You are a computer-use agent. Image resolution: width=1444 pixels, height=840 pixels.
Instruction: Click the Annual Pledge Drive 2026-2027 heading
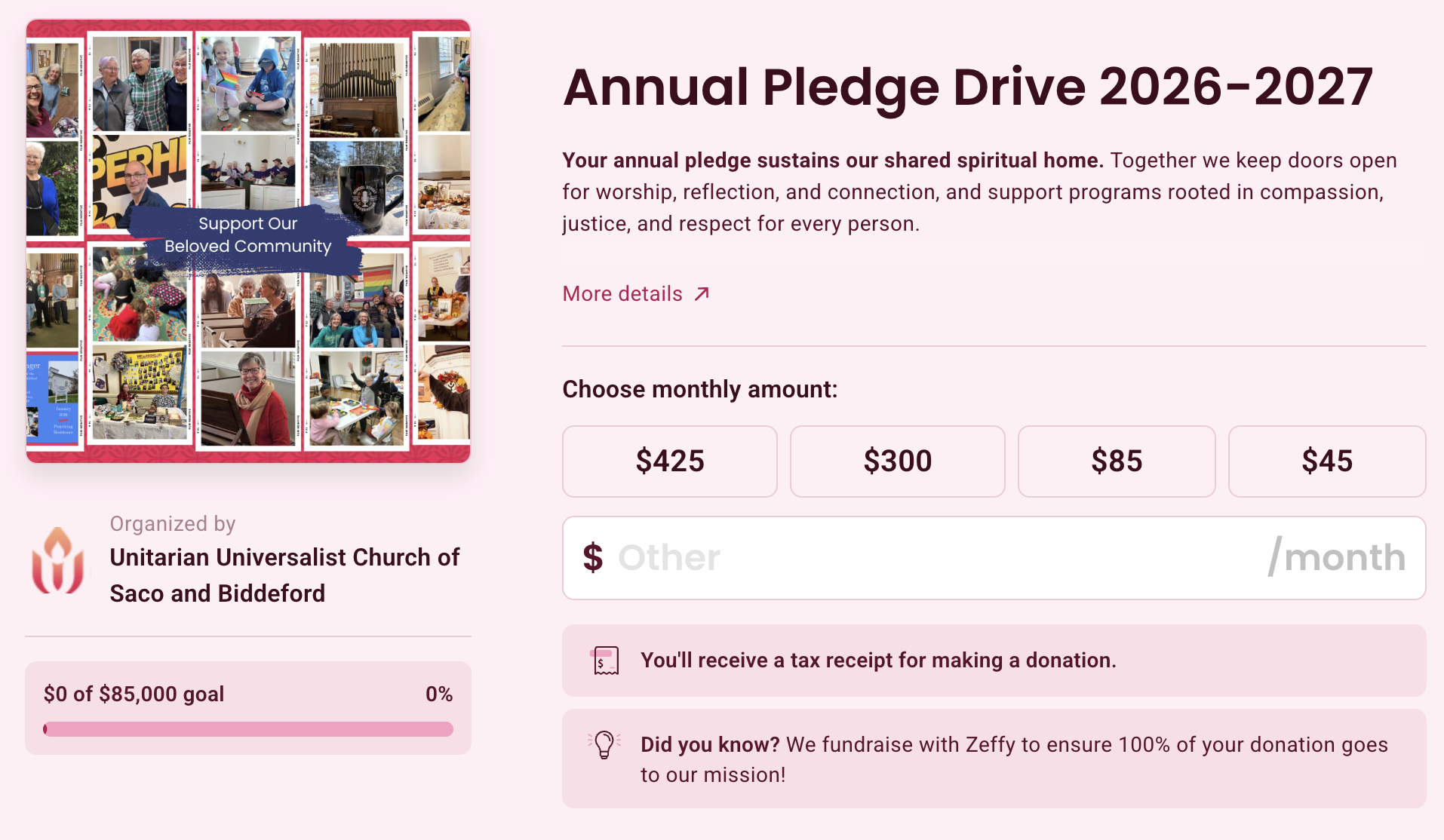[x=968, y=87]
